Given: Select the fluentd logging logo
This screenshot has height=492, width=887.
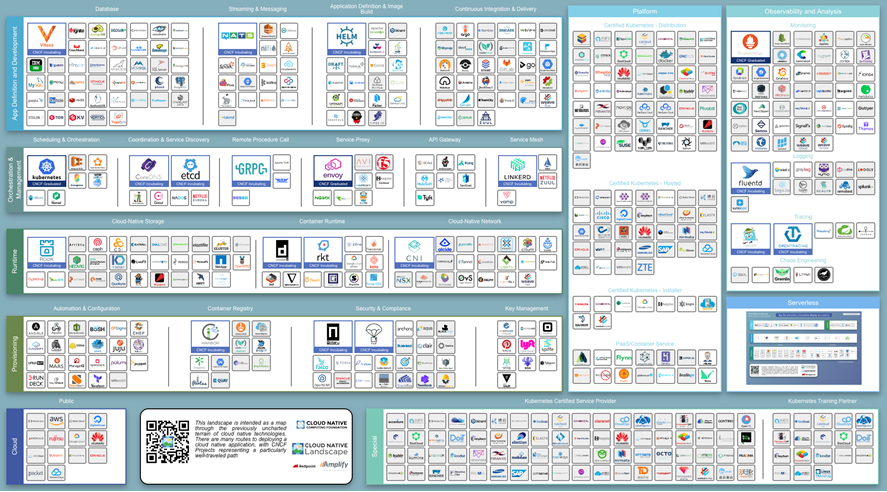Looking at the screenshot, I should pos(750,178).
